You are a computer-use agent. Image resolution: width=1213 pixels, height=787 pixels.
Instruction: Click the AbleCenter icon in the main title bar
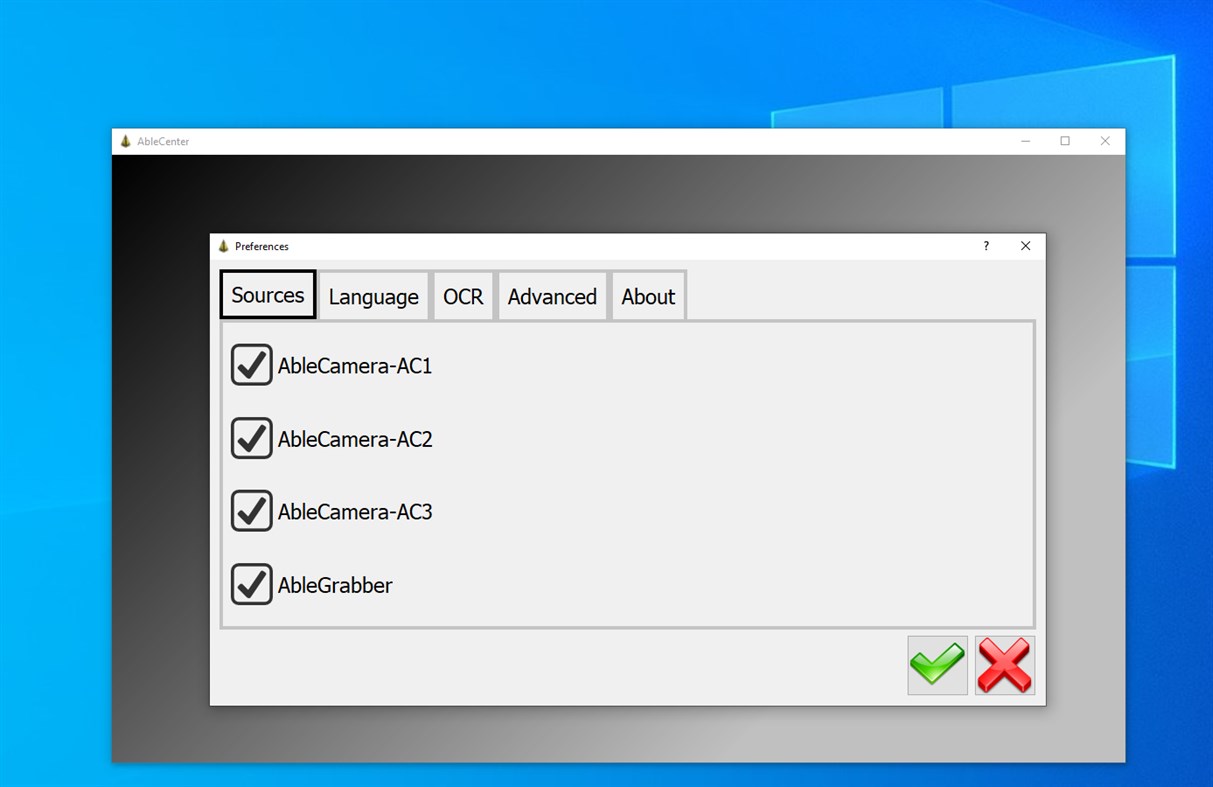click(x=124, y=141)
